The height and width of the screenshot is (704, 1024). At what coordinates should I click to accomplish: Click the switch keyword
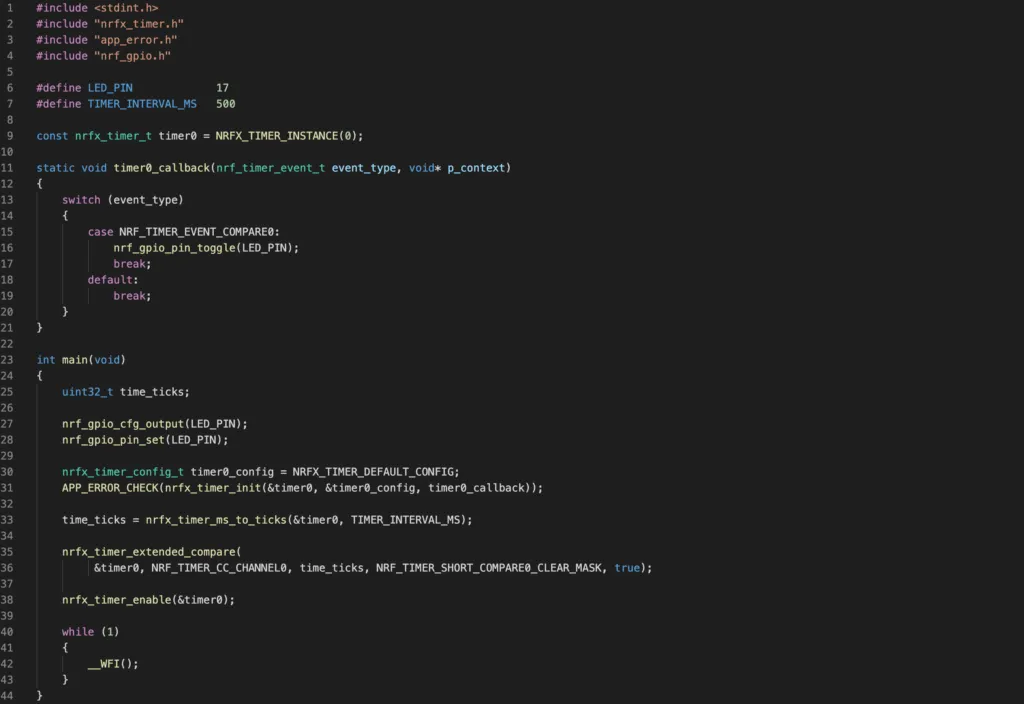coord(81,200)
